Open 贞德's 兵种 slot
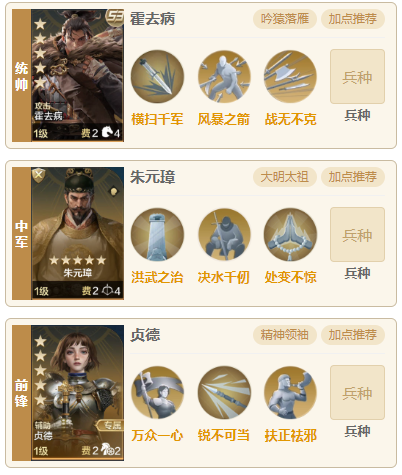Image resolution: width=402 pixels, height=475 pixels. [357, 393]
